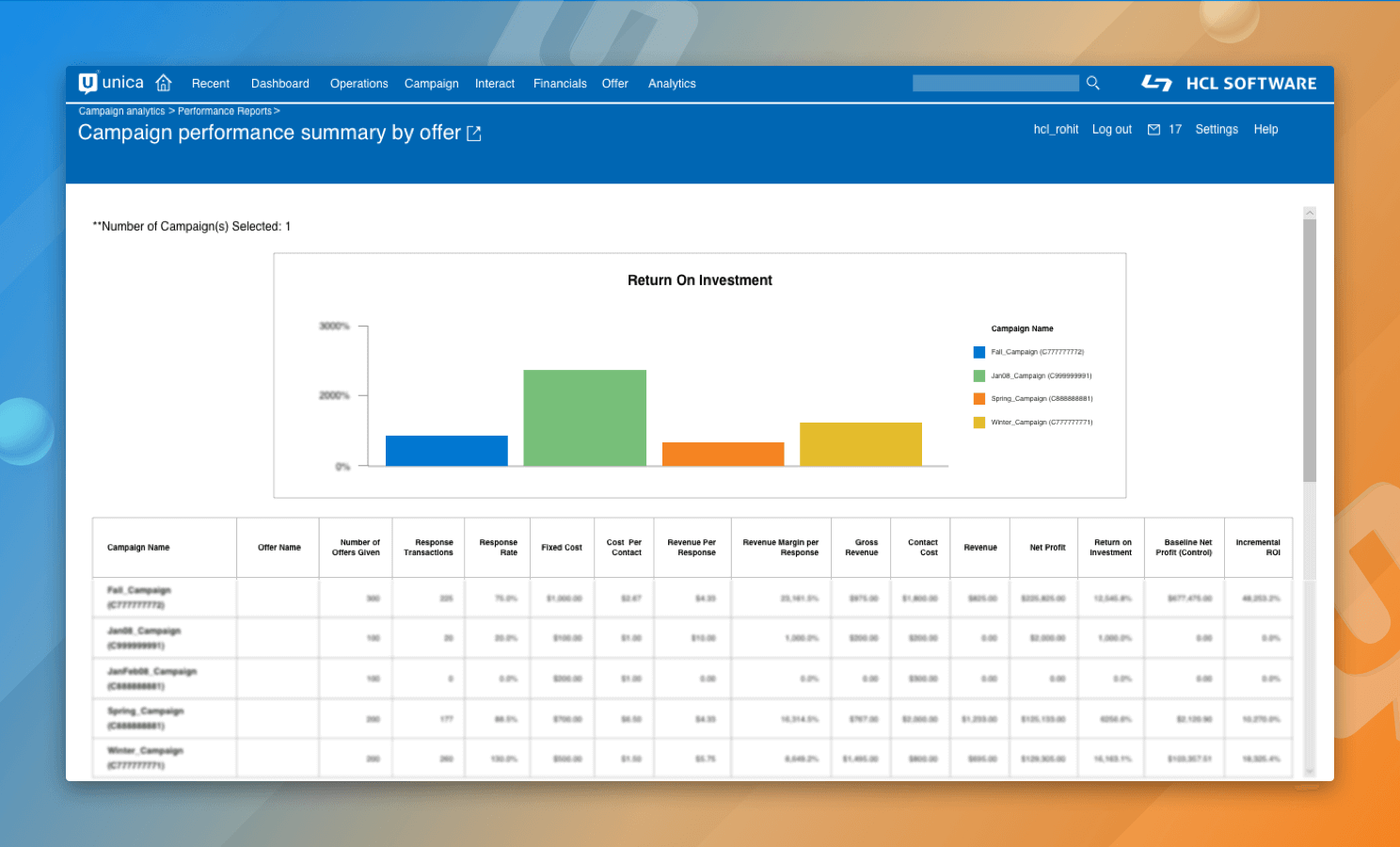Image resolution: width=1400 pixels, height=847 pixels.
Task: Go to the Dashboard section
Action: click(279, 83)
